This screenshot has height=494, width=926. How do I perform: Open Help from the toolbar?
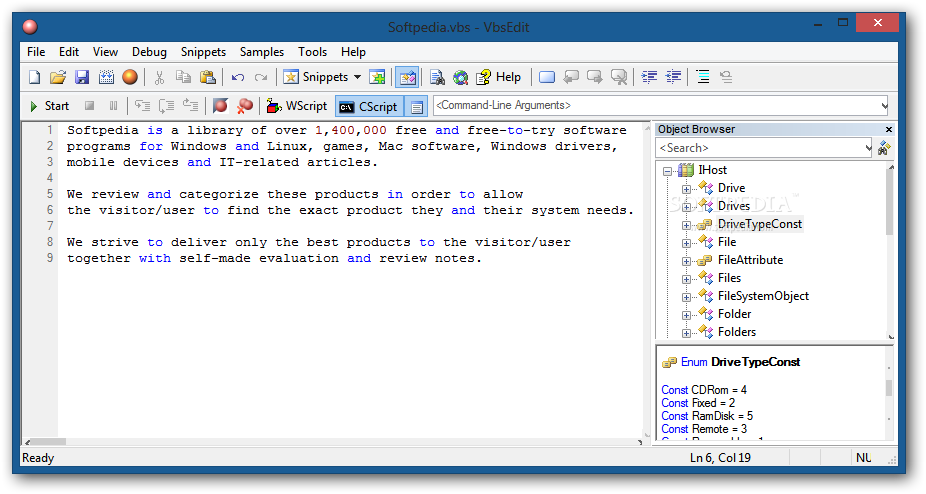(x=499, y=77)
